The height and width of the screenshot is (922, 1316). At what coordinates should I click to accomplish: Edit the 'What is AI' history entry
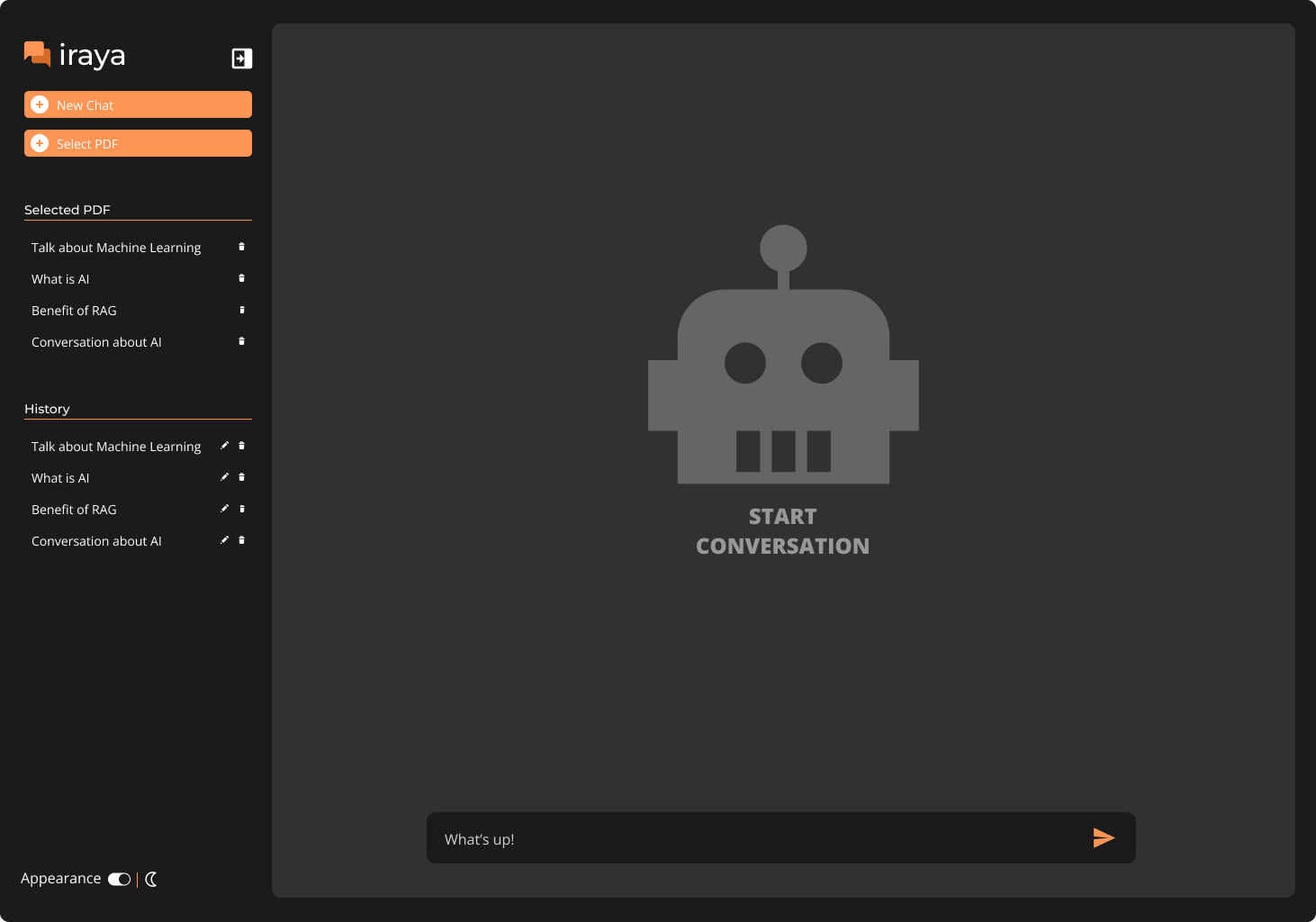click(224, 477)
